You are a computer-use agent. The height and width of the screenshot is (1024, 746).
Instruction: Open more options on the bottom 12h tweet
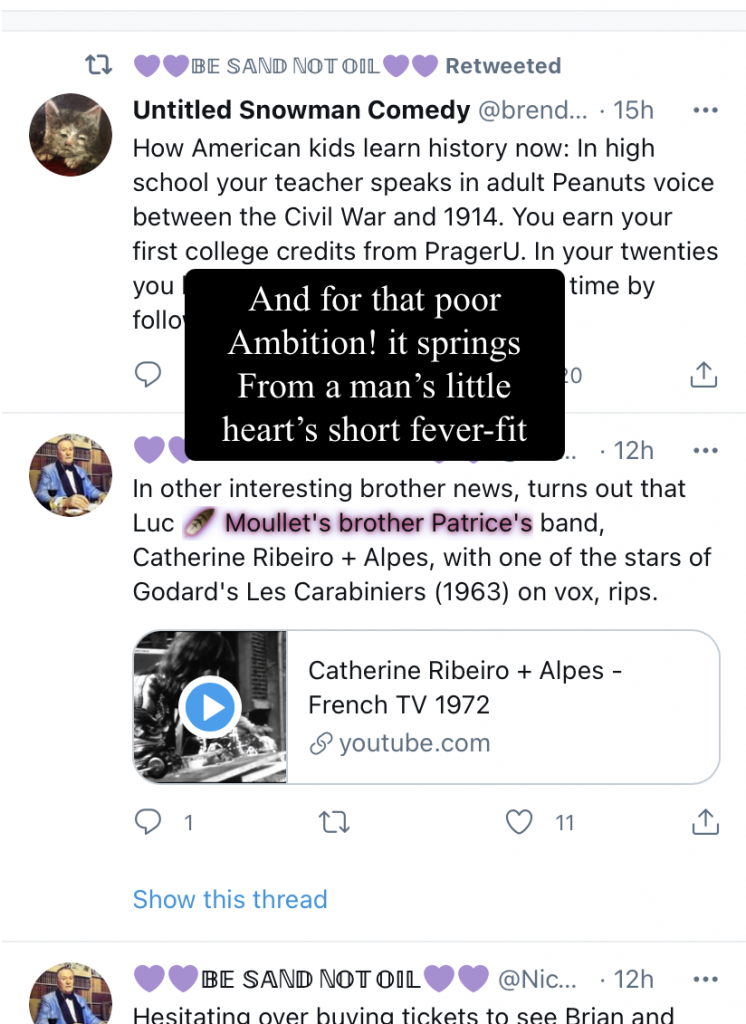[x=705, y=979]
